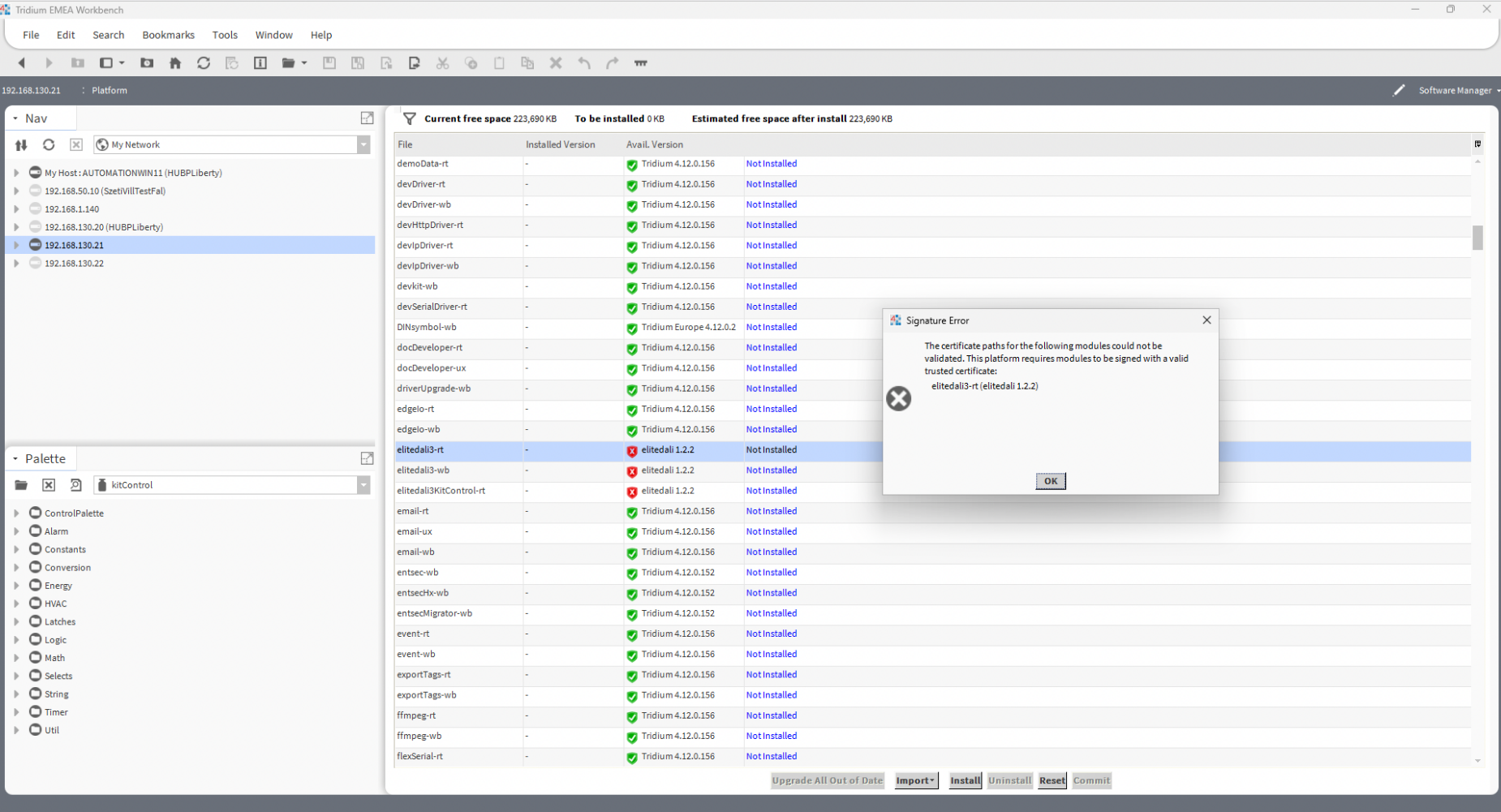The image size is (1501, 812).
Task: Navigate back using the toolbar arrow
Action: [x=21, y=62]
